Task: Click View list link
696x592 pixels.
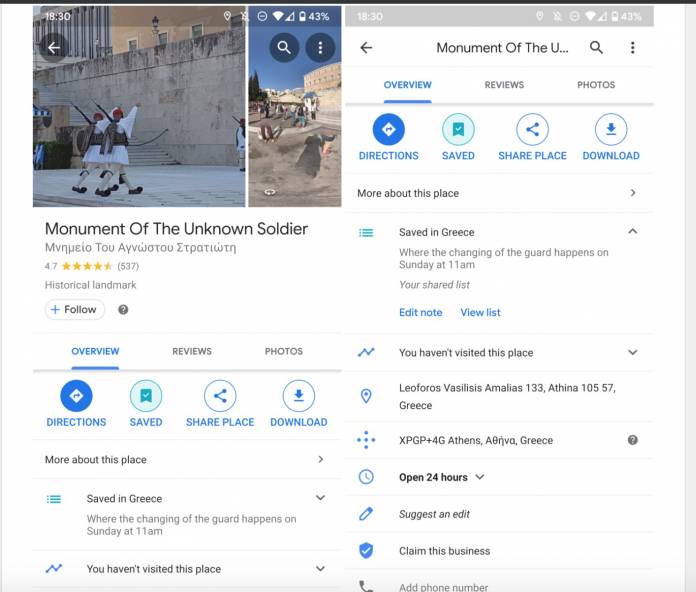Action: [480, 312]
